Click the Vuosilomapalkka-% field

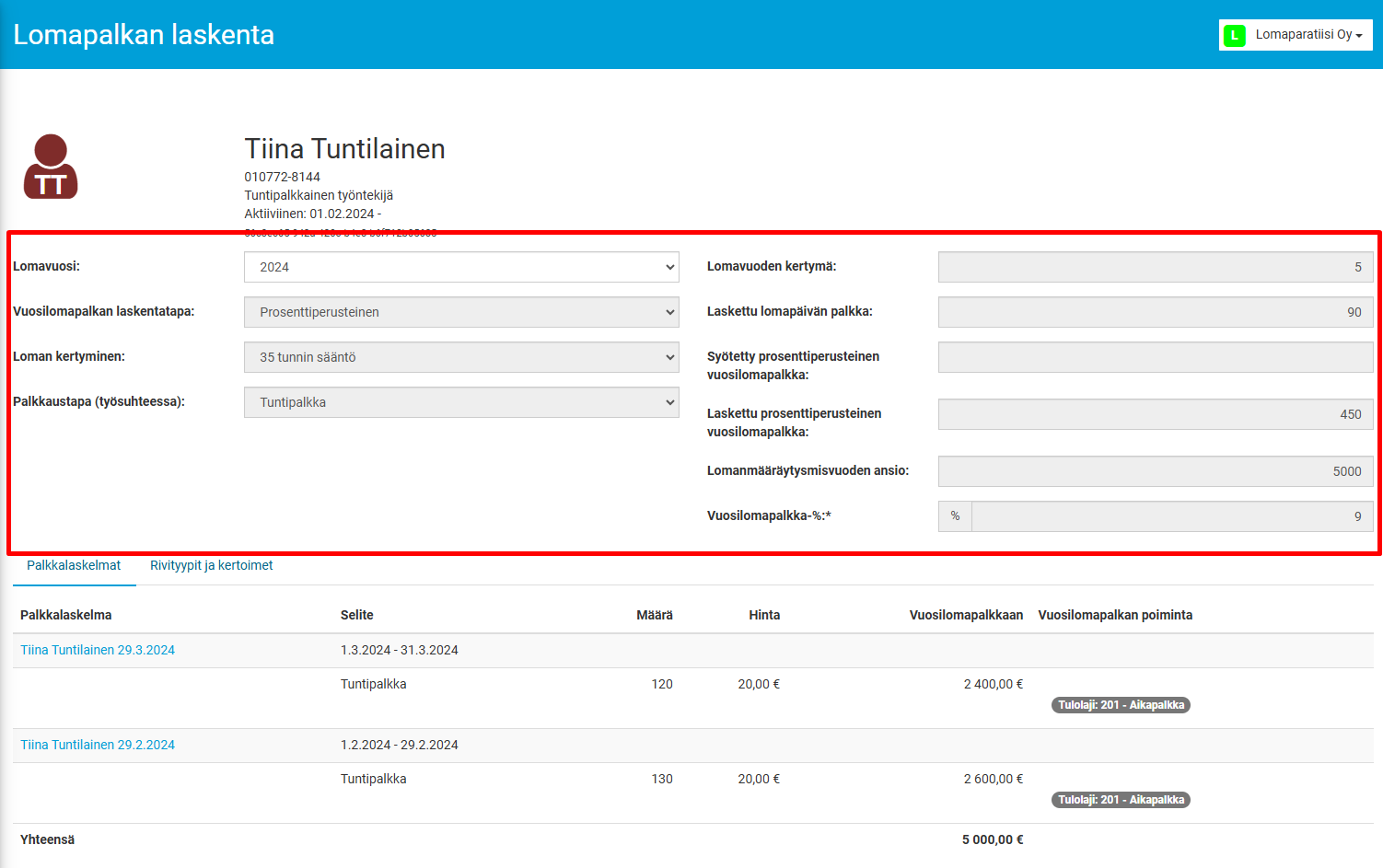[1172, 516]
